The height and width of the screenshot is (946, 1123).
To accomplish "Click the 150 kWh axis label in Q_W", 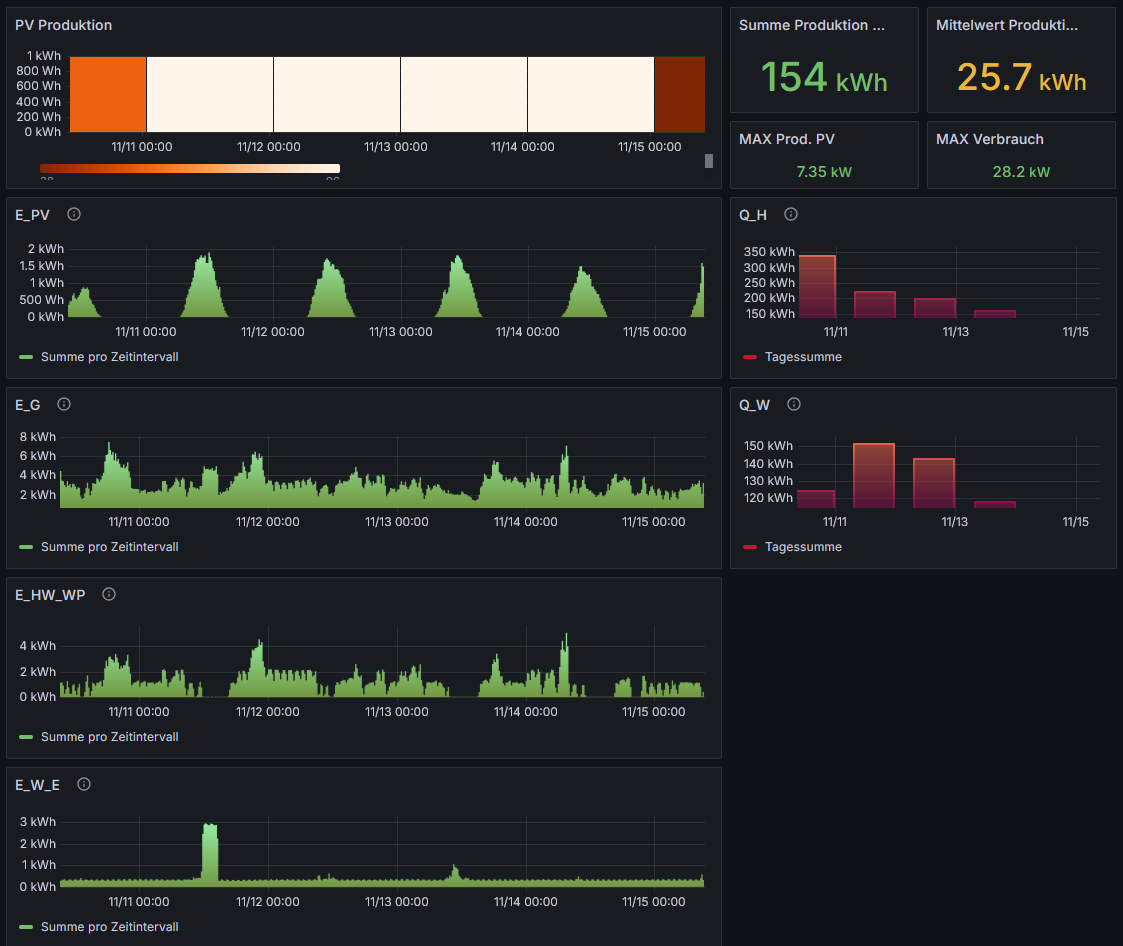I will pyautogui.click(x=768, y=445).
